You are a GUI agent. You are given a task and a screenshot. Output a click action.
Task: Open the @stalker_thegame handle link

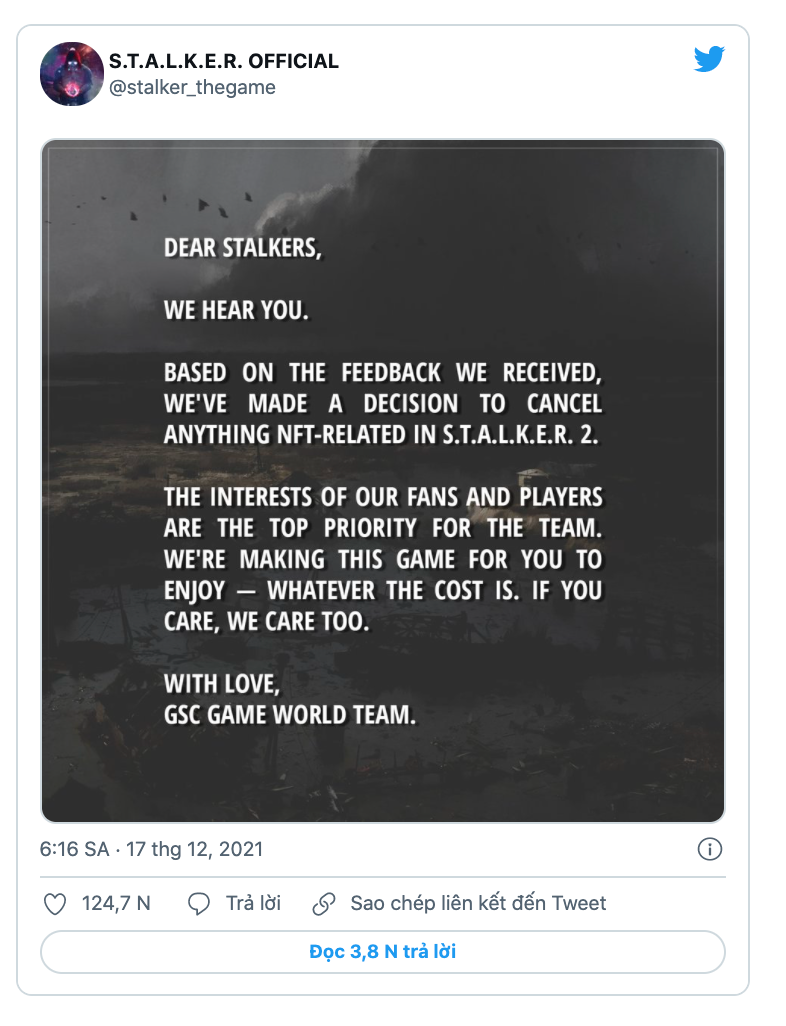(x=192, y=88)
